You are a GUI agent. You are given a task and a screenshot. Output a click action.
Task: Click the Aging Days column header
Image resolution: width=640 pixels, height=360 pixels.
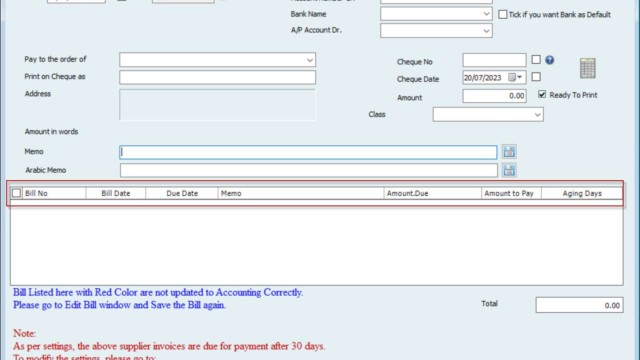(x=582, y=193)
